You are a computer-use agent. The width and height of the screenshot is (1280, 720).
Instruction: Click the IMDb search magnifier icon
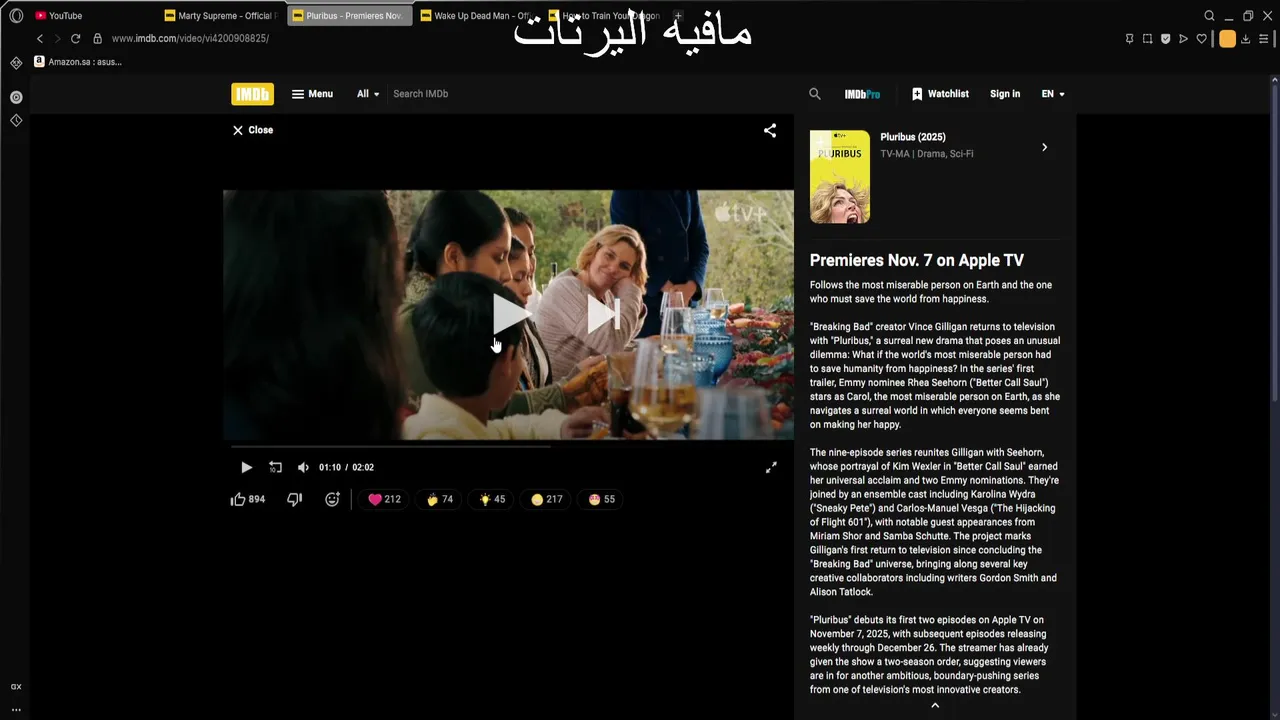coord(815,94)
